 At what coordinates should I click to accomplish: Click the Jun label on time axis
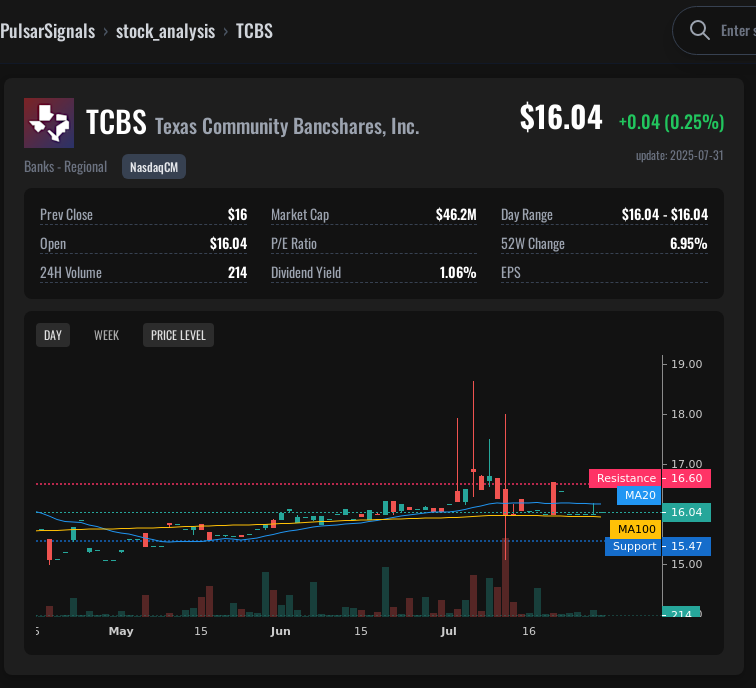click(280, 631)
